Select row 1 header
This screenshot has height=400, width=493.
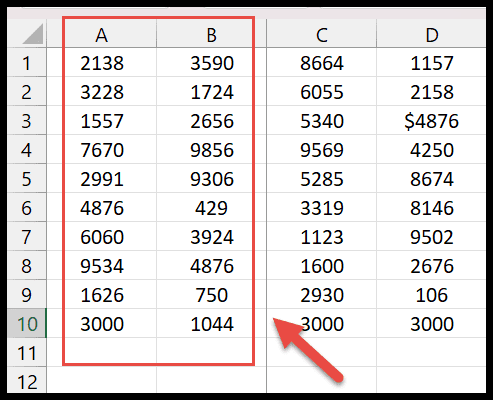tap(27, 62)
